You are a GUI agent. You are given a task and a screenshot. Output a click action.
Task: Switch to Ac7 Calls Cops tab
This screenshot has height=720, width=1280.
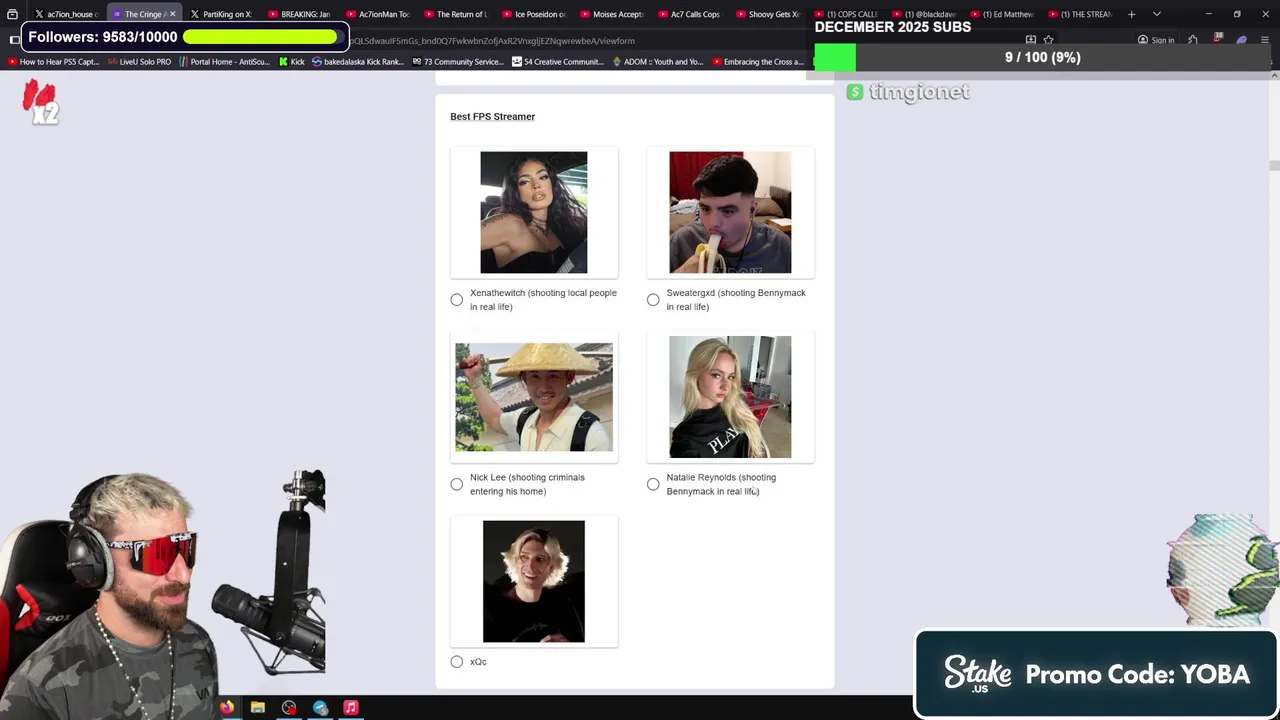[690, 14]
